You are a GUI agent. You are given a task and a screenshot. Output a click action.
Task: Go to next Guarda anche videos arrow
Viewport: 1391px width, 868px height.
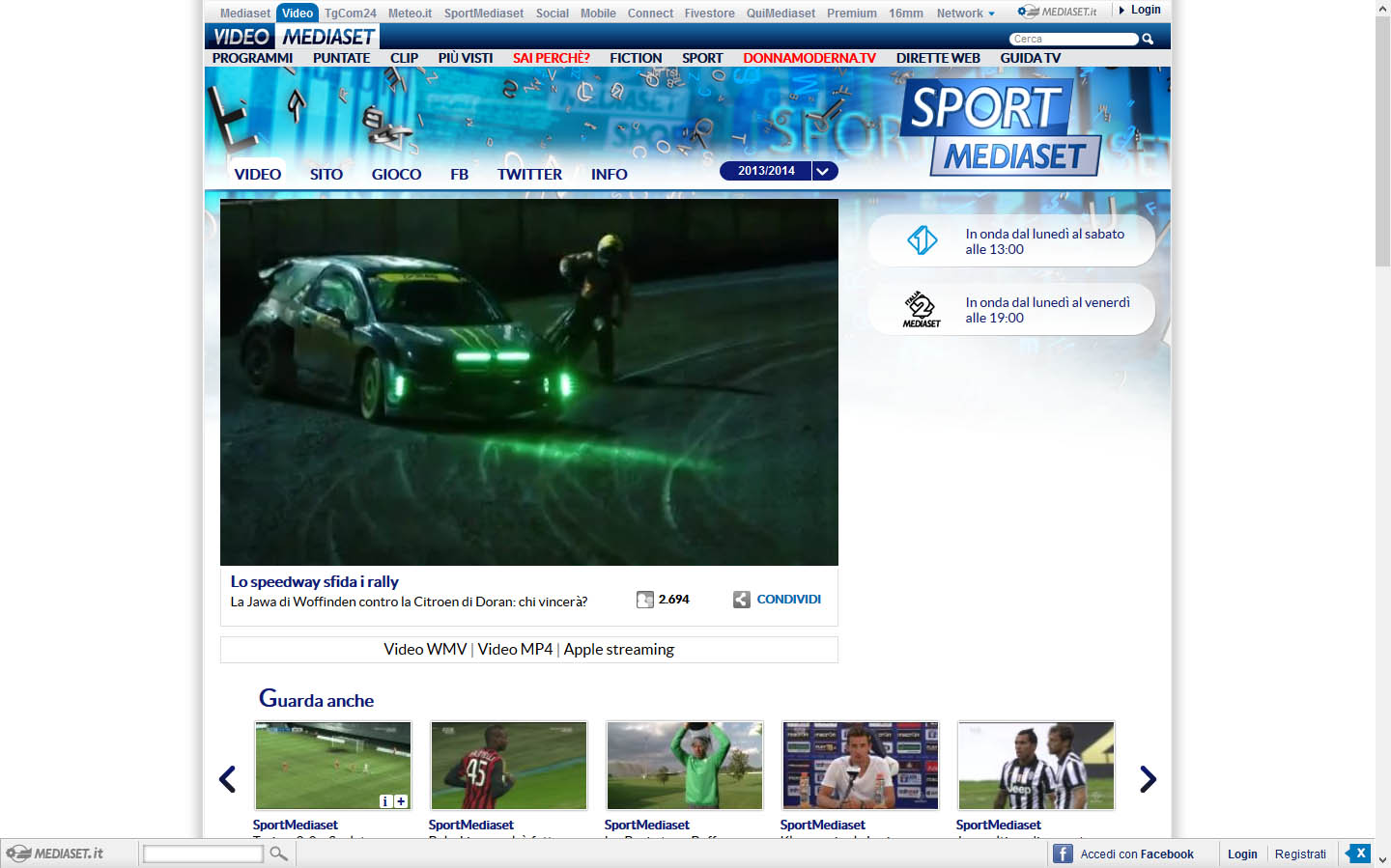coord(1148,778)
